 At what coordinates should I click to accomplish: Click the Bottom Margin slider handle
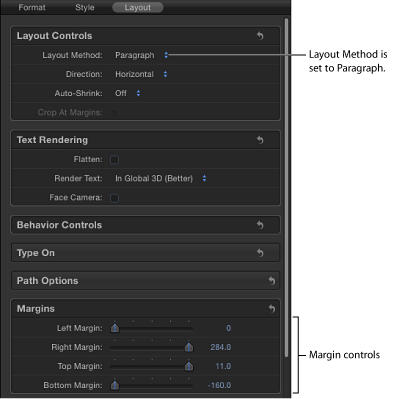pos(115,385)
